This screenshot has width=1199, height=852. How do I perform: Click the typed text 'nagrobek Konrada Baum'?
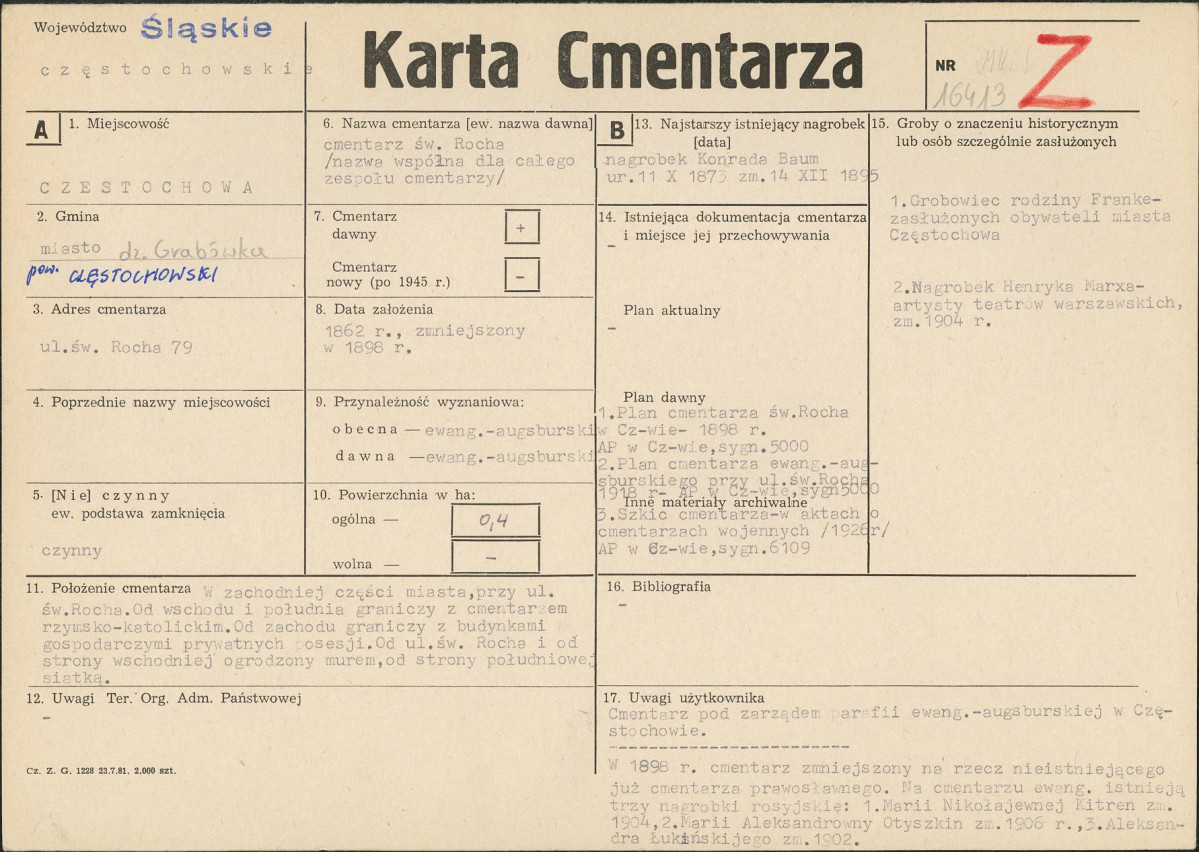pos(711,159)
